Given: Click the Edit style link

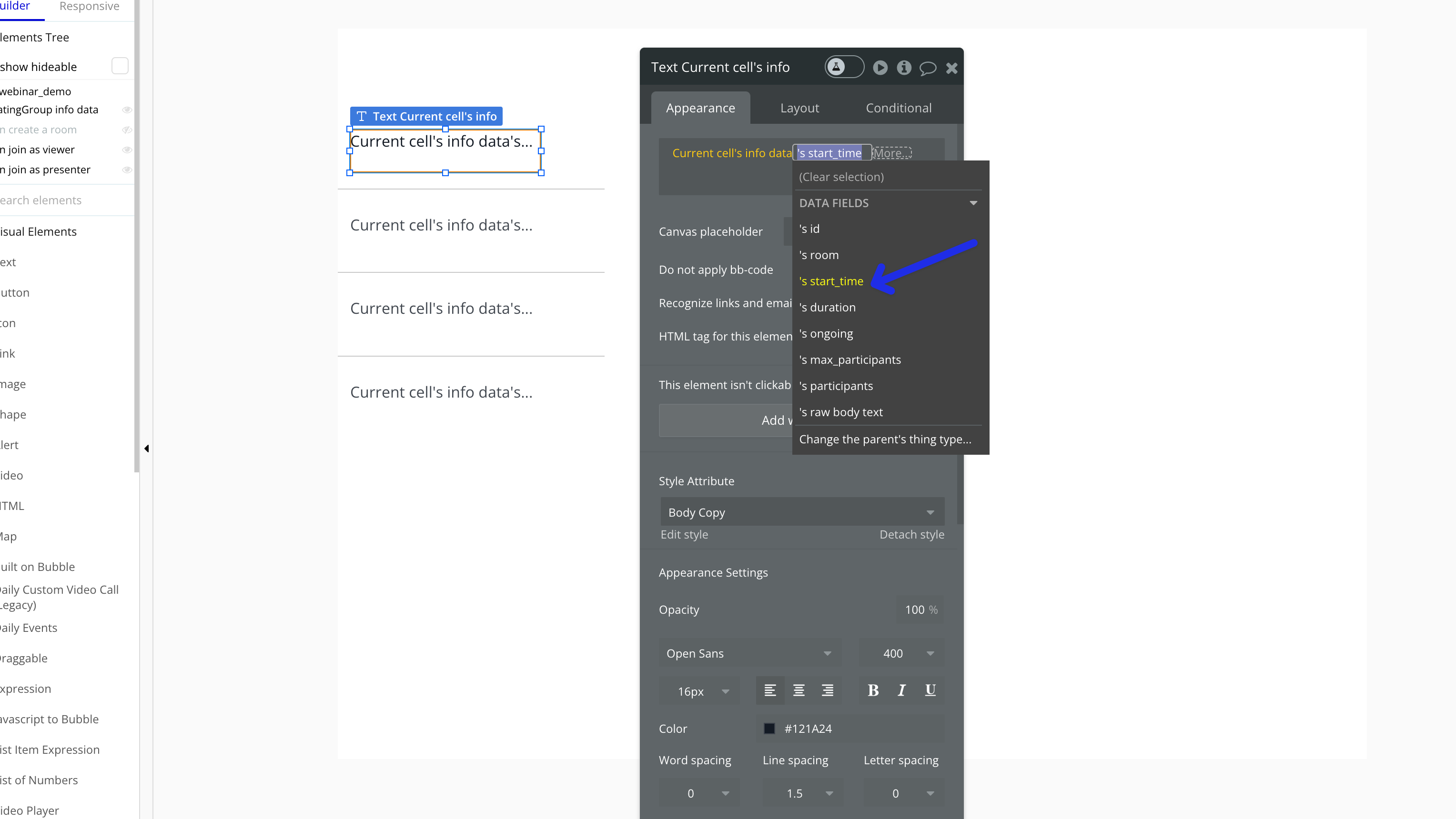Looking at the screenshot, I should click(684, 534).
